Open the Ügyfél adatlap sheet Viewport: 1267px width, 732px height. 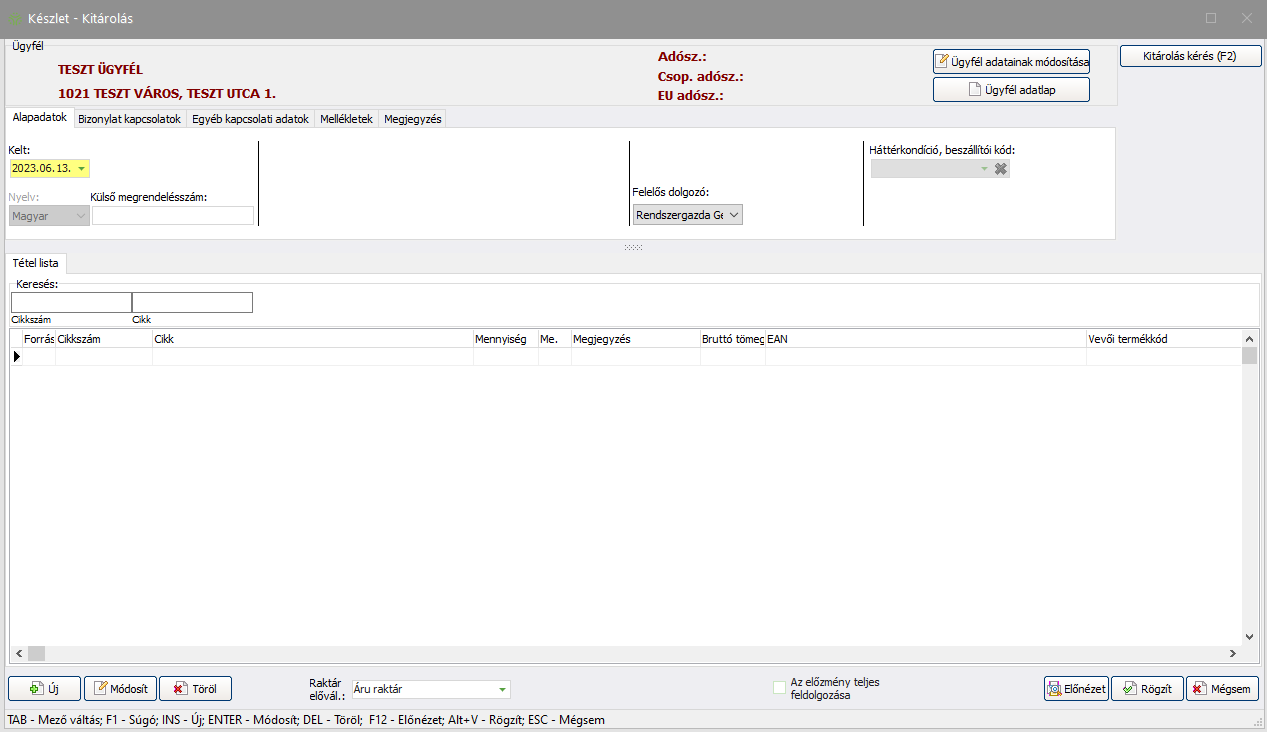pyautogui.click(x=1011, y=90)
